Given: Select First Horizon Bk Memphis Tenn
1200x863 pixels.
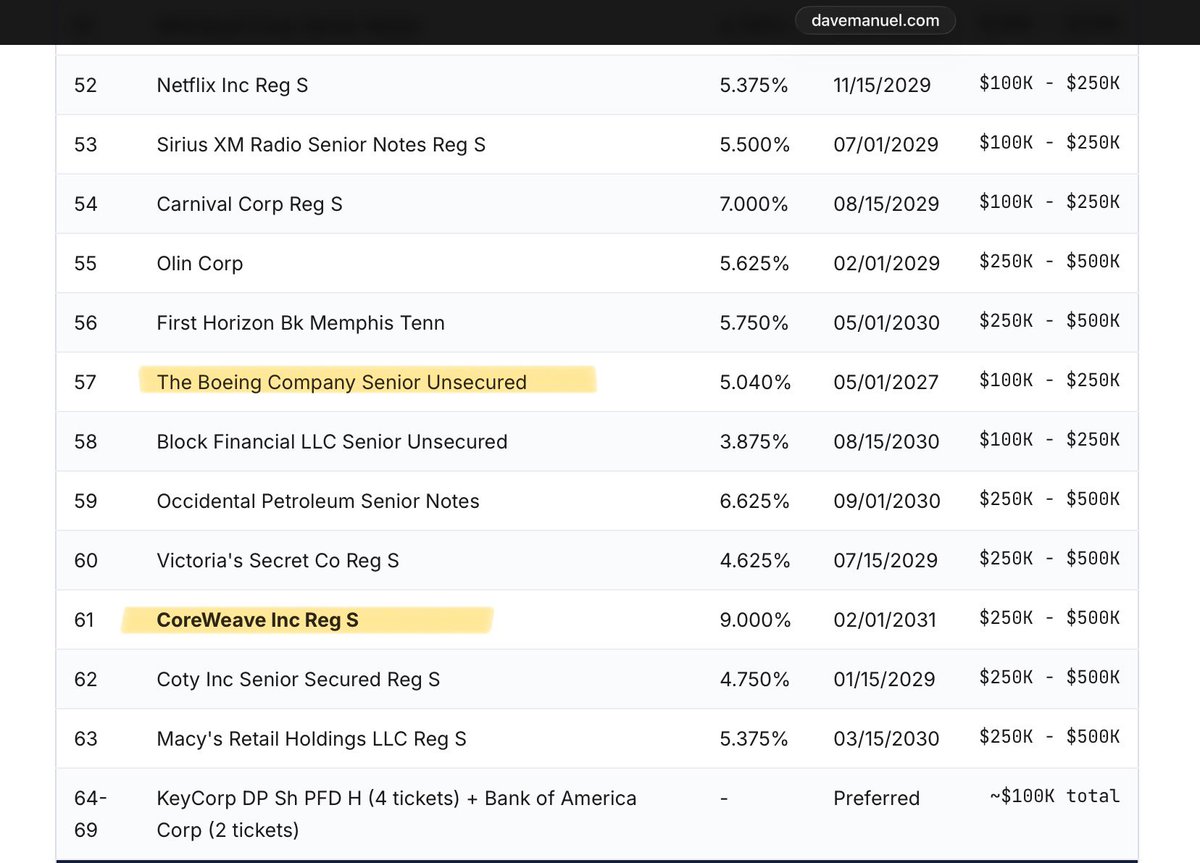Looking at the screenshot, I should click(300, 323).
